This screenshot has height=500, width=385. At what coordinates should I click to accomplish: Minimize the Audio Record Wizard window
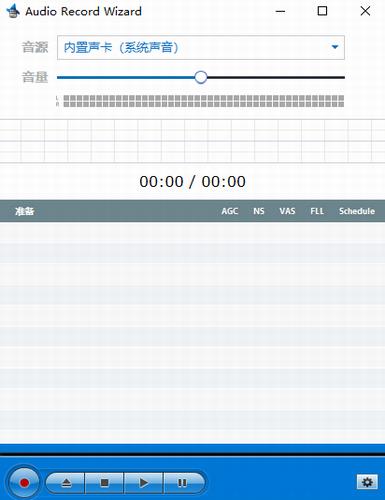point(280,11)
